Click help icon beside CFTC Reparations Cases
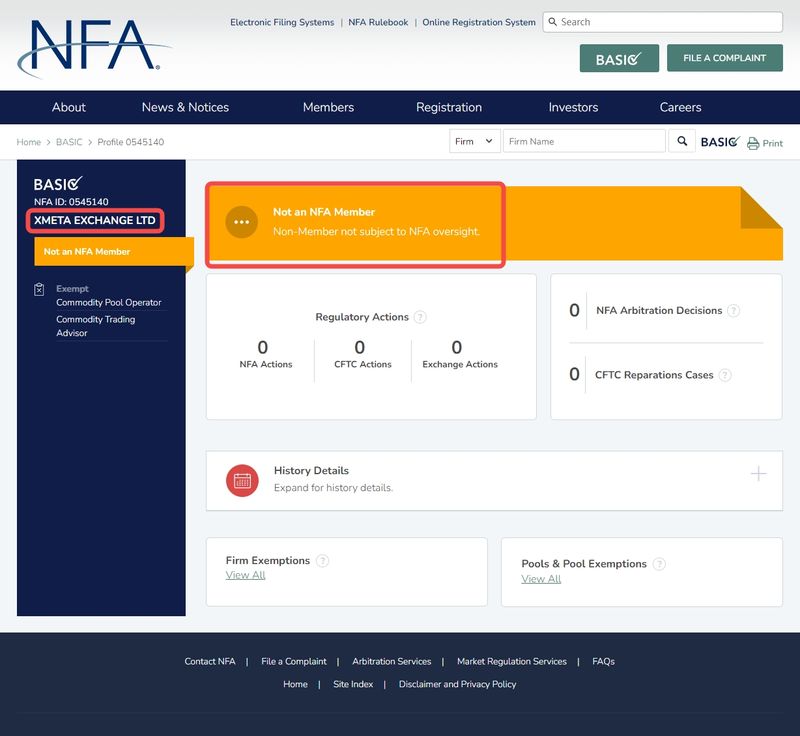Viewport: 800px width, 736px height. (x=725, y=375)
